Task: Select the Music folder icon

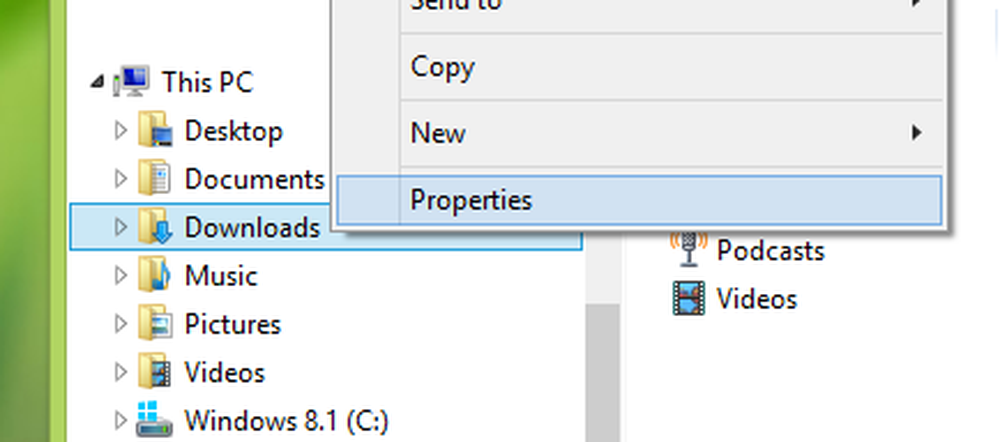Action: 155,275
